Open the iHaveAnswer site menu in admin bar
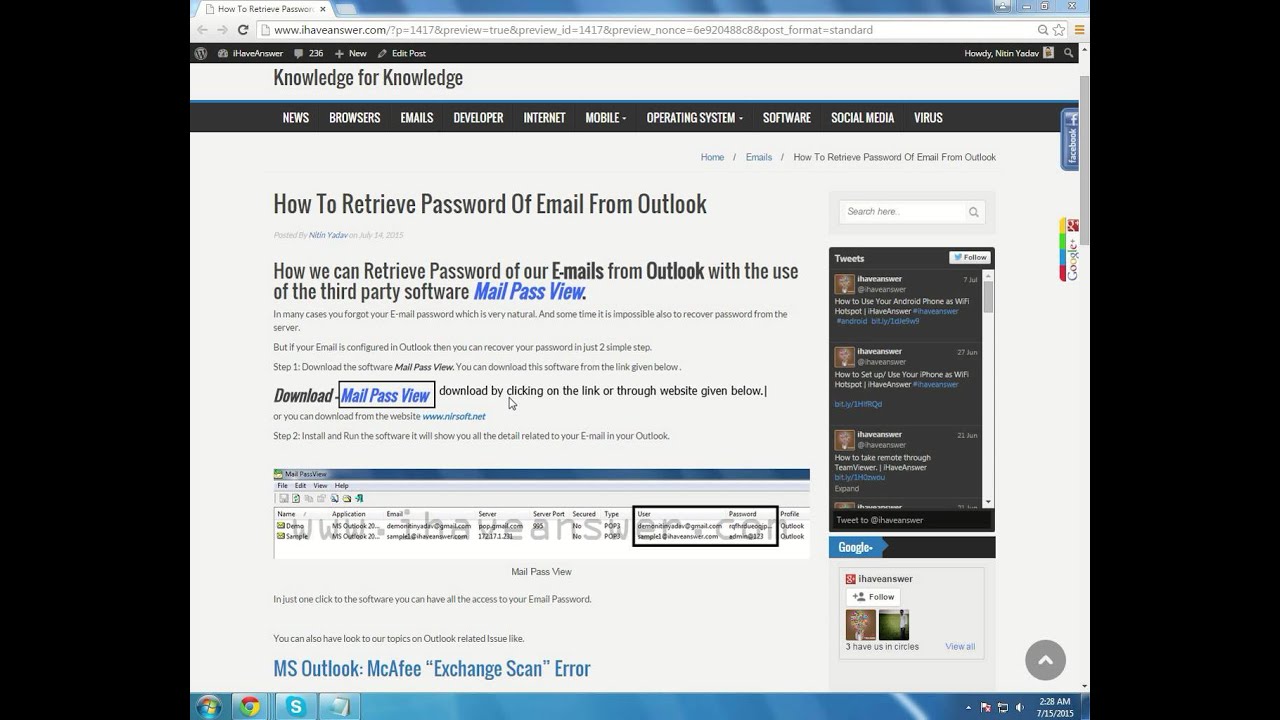 pos(250,53)
